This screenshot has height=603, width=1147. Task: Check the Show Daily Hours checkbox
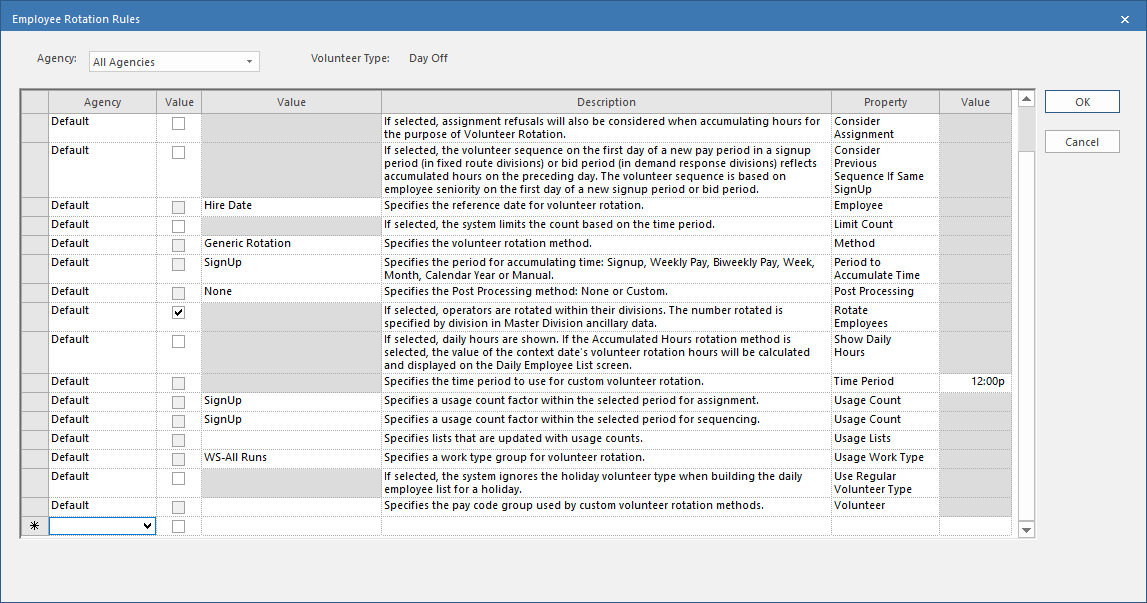point(179,342)
